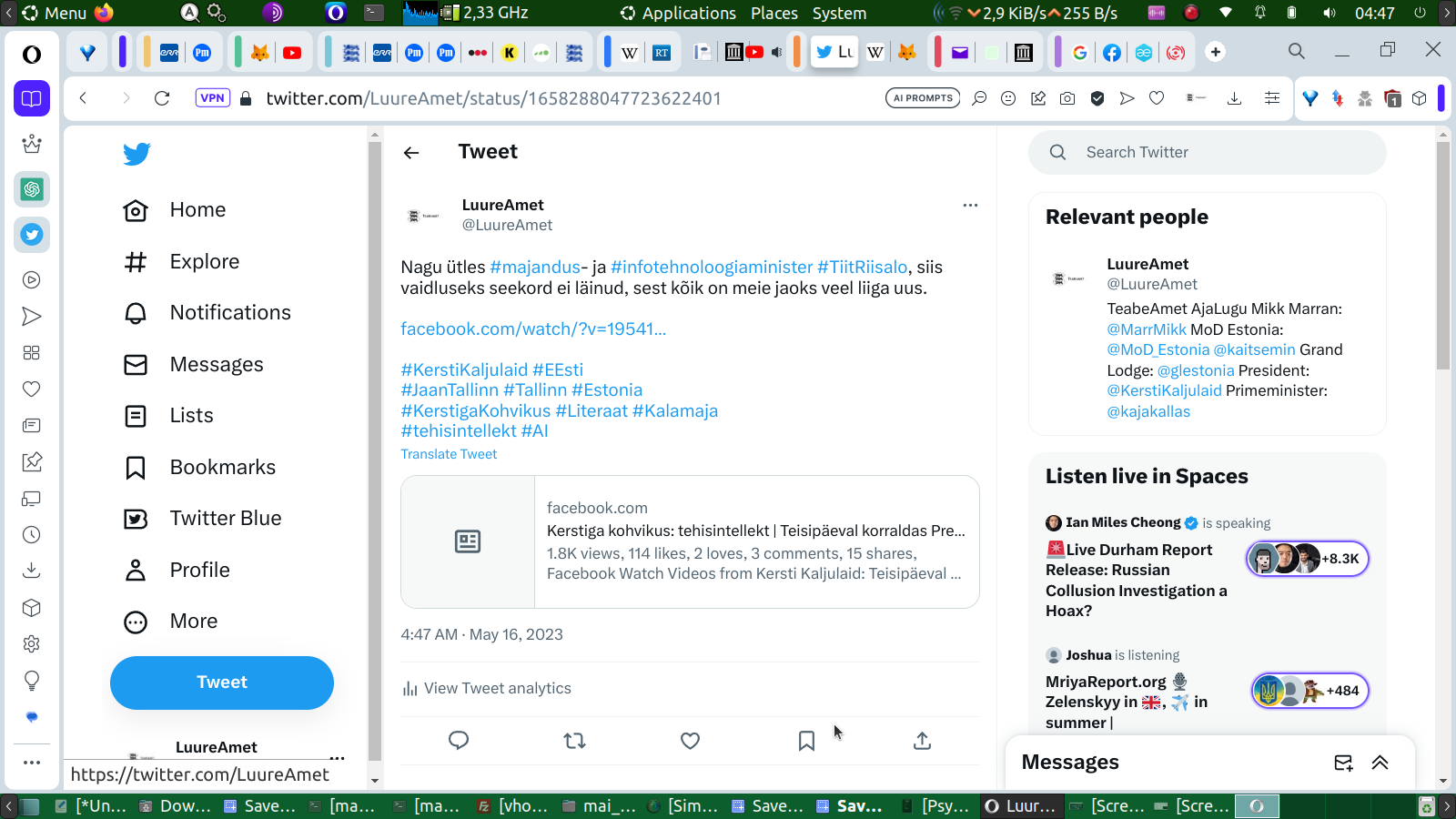Search in tabs with the magnifier icon
The image size is (1456, 819).
click(x=1297, y=51)
